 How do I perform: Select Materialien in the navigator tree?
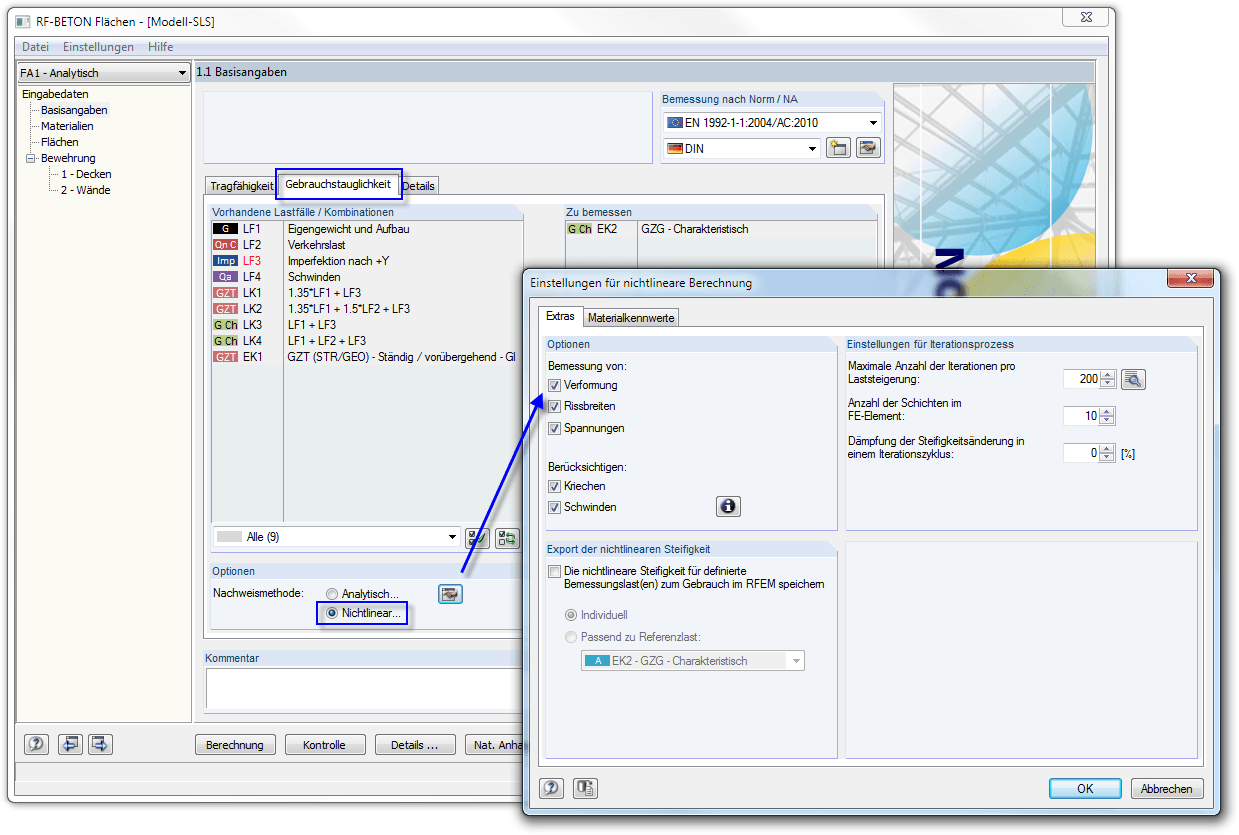click(67, 126)
